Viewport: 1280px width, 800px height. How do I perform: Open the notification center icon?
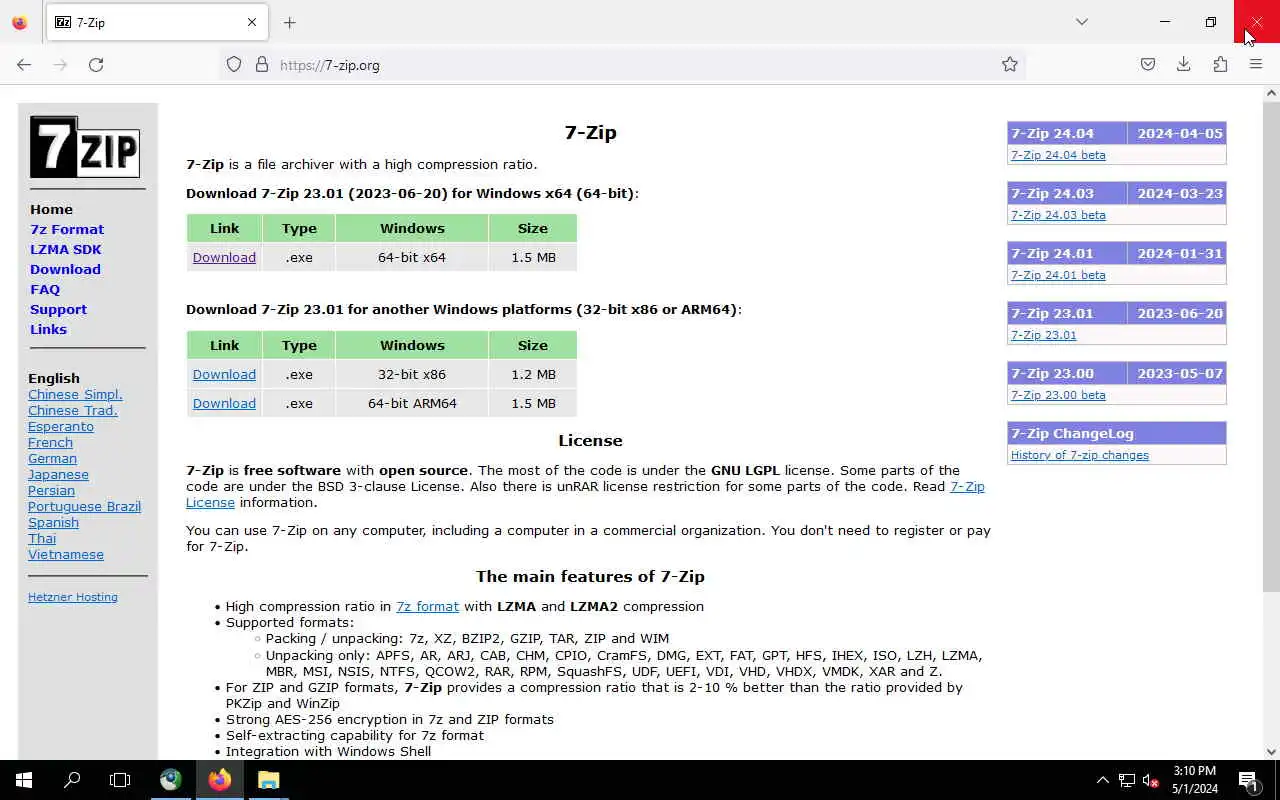click(x=1249, y=780)
